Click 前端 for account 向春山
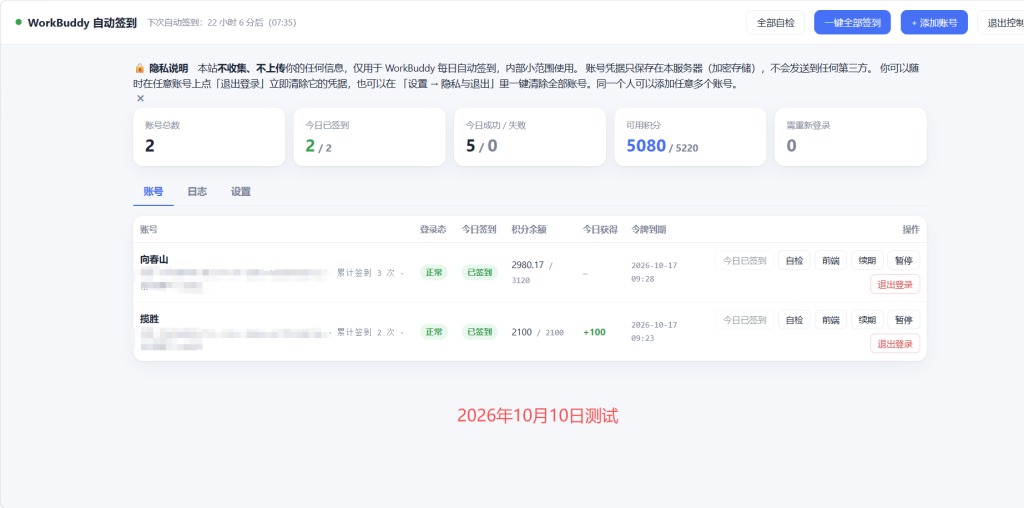Viewport: 1024px width, 508px height. (831, 260)
